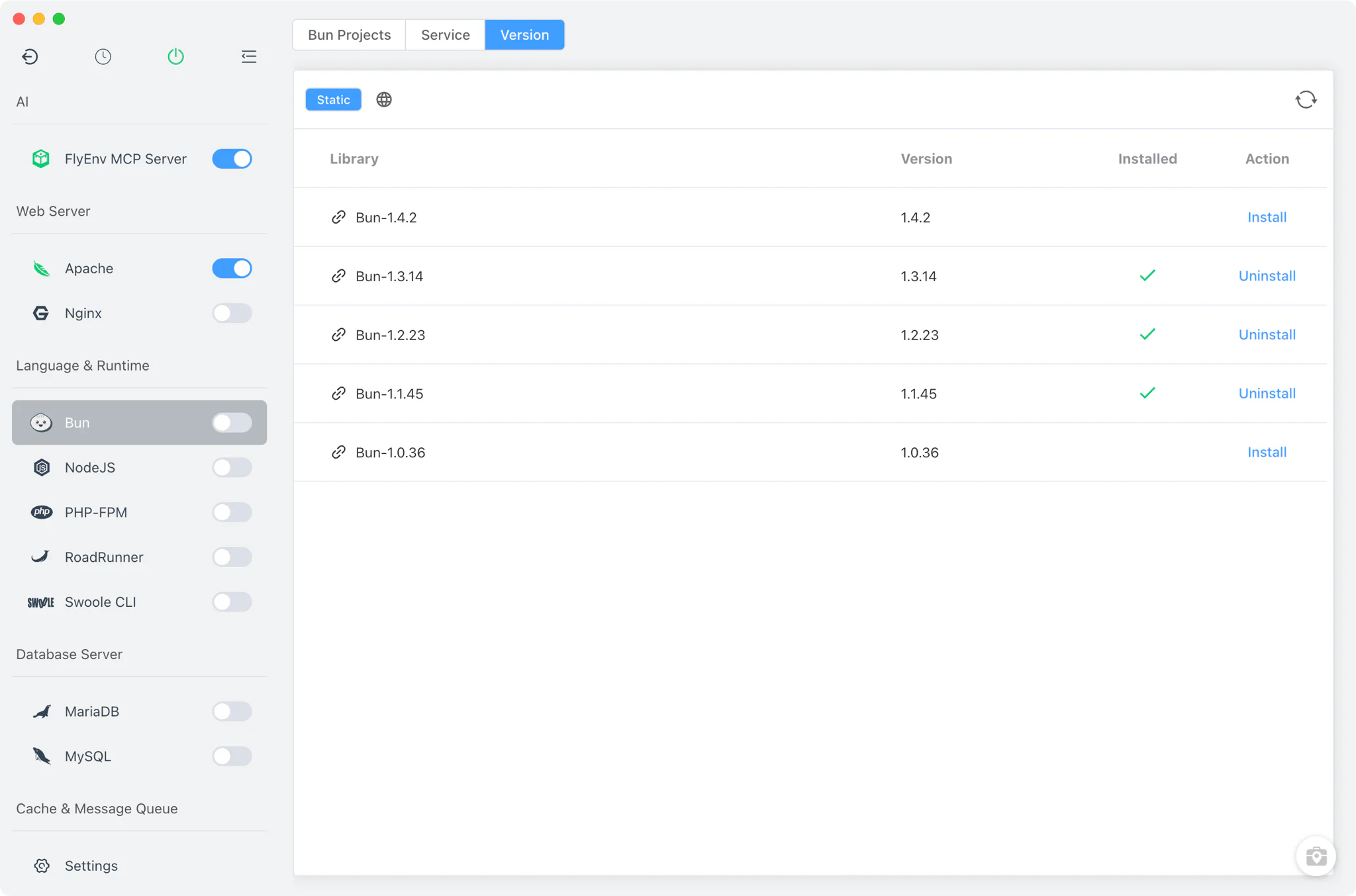Click the Swoole CLI logo icon
This screenshot has width=1356, height=896.
pyautogui.click(x=41, y=602)
